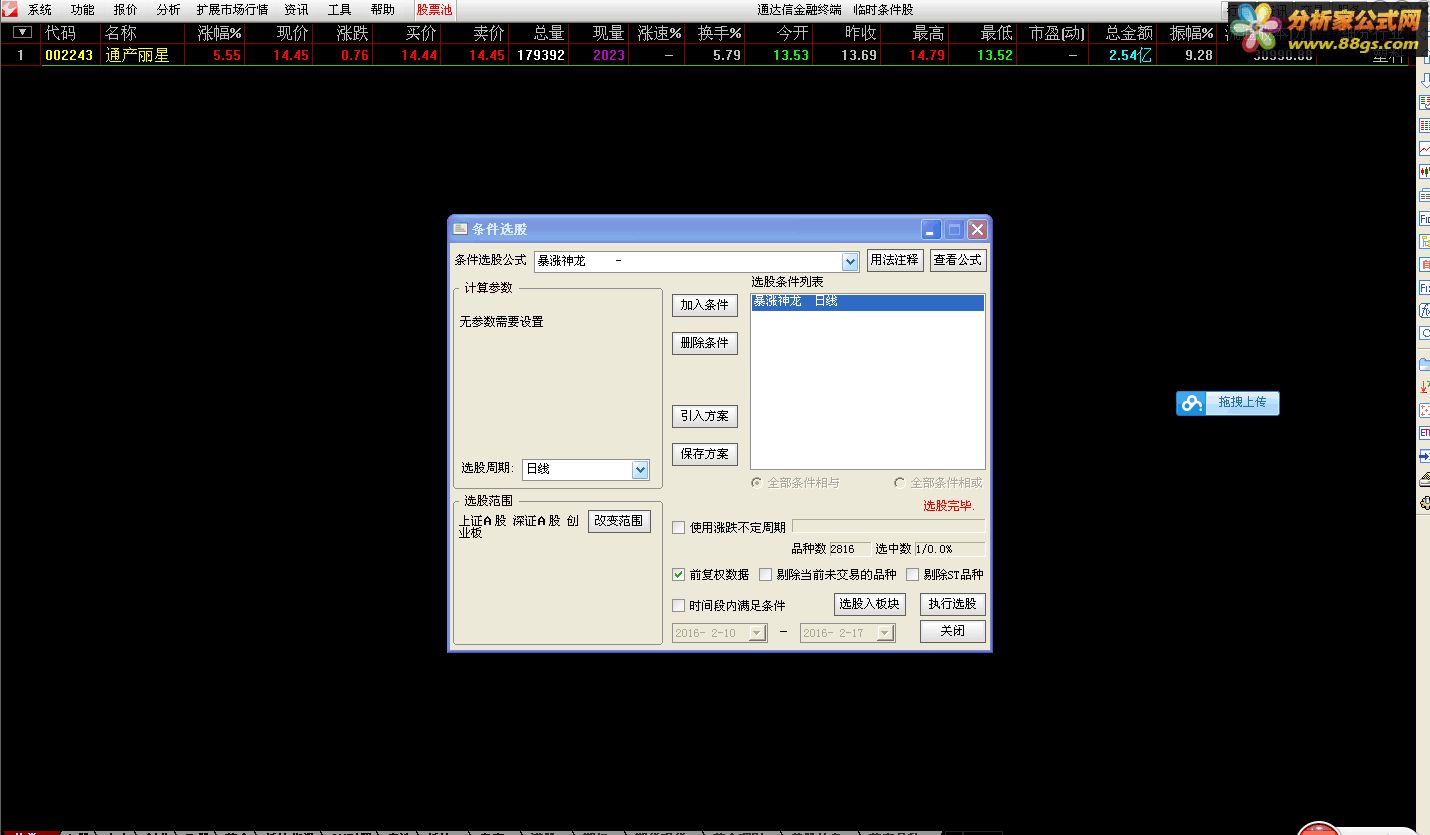Select 全部条件相与 radio option
This screenshot has height=835, width=1430.
758,483
